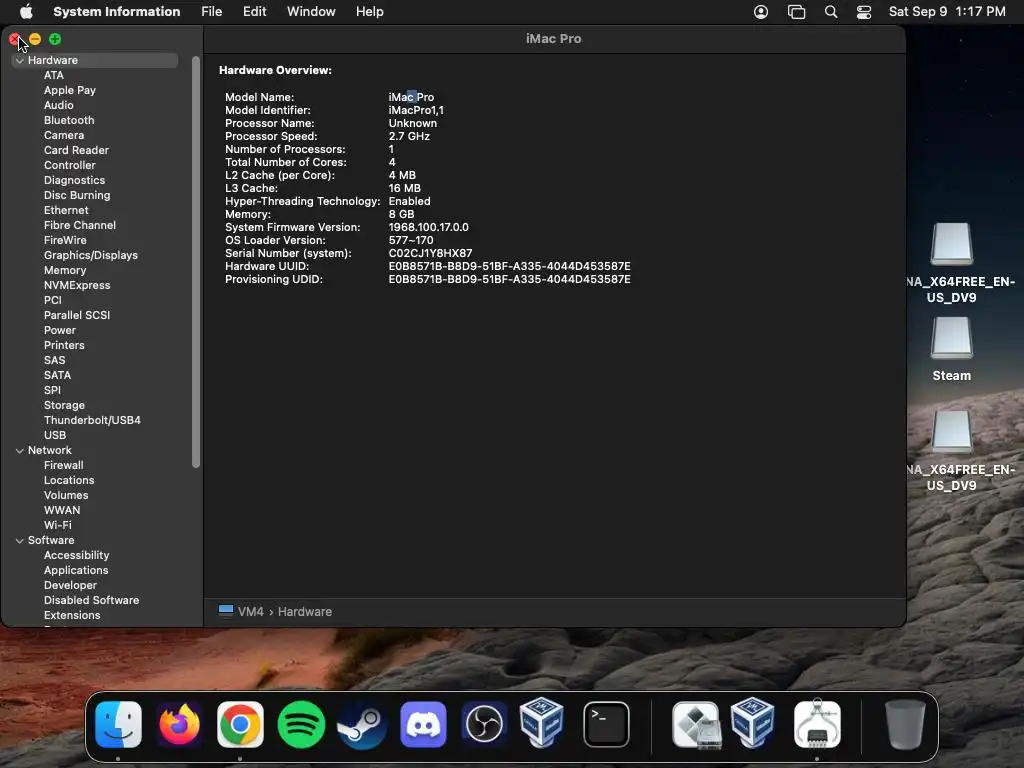Select Ethernet in the sidebar
1024x768 pixels.
(66, 210)
